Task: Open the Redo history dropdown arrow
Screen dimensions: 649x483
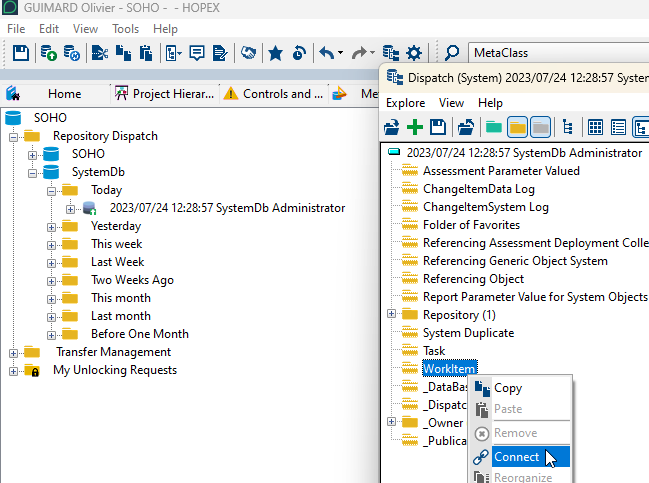Action: [x=372, y=53]
